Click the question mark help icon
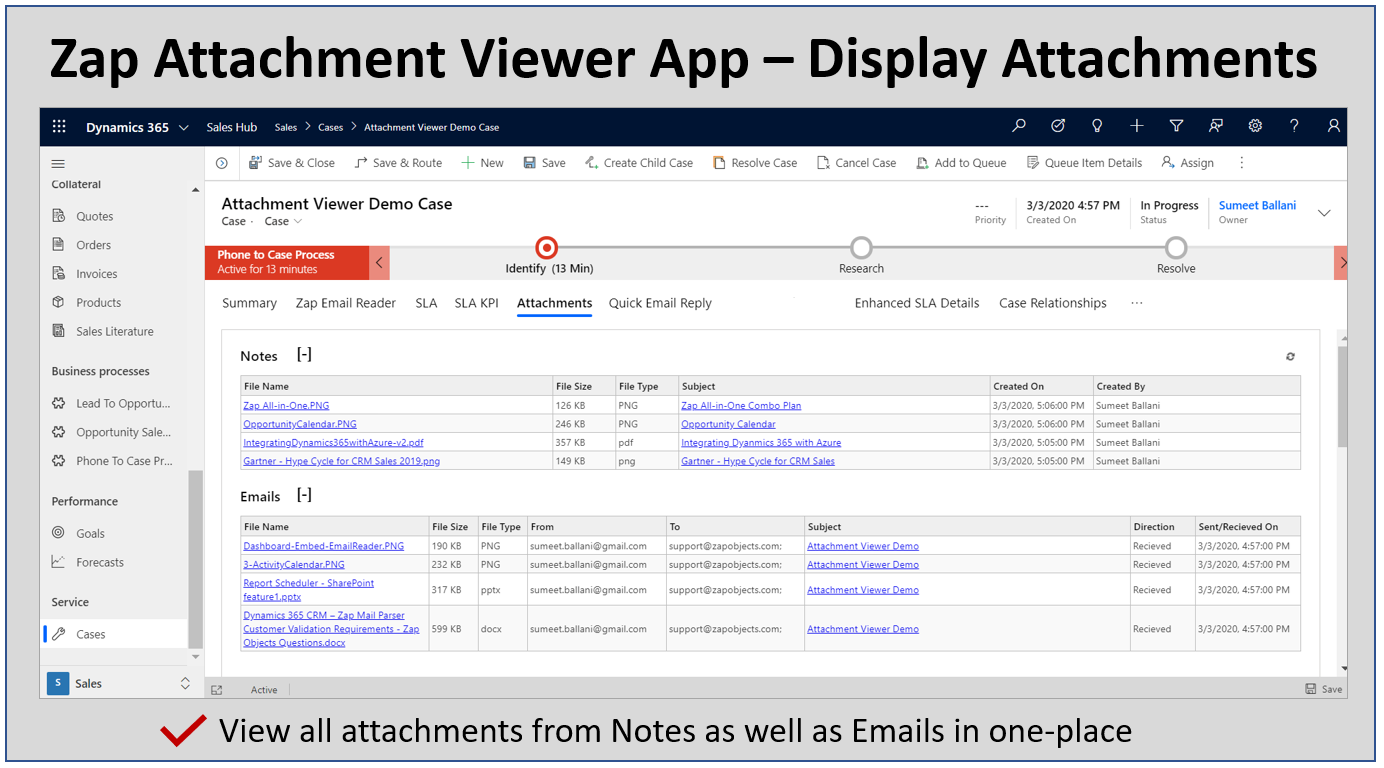Viewport: 1384px width, 768px height. (1294, 126)
